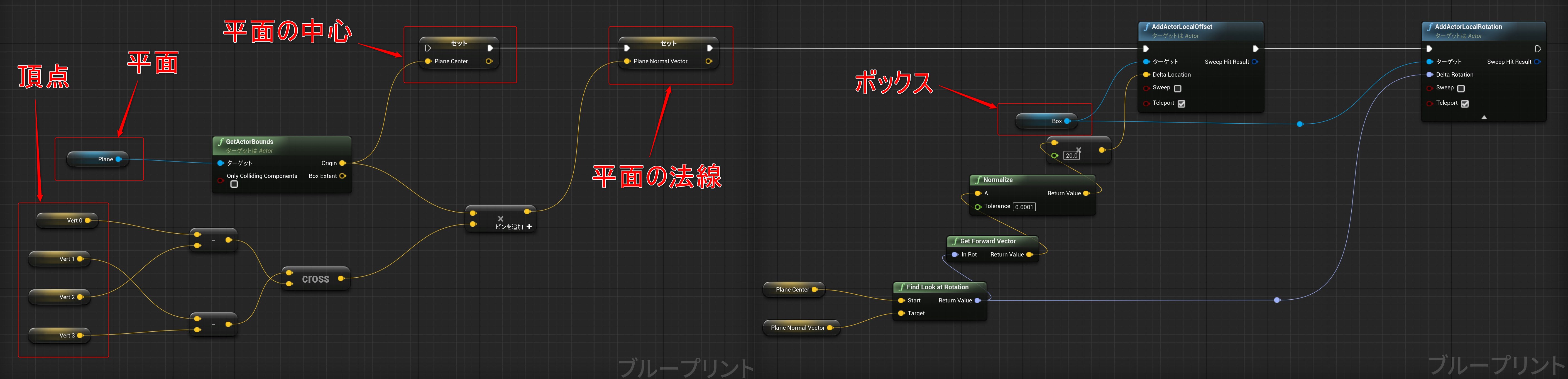Select the Find Look at Rotation node title

[937, 287]
